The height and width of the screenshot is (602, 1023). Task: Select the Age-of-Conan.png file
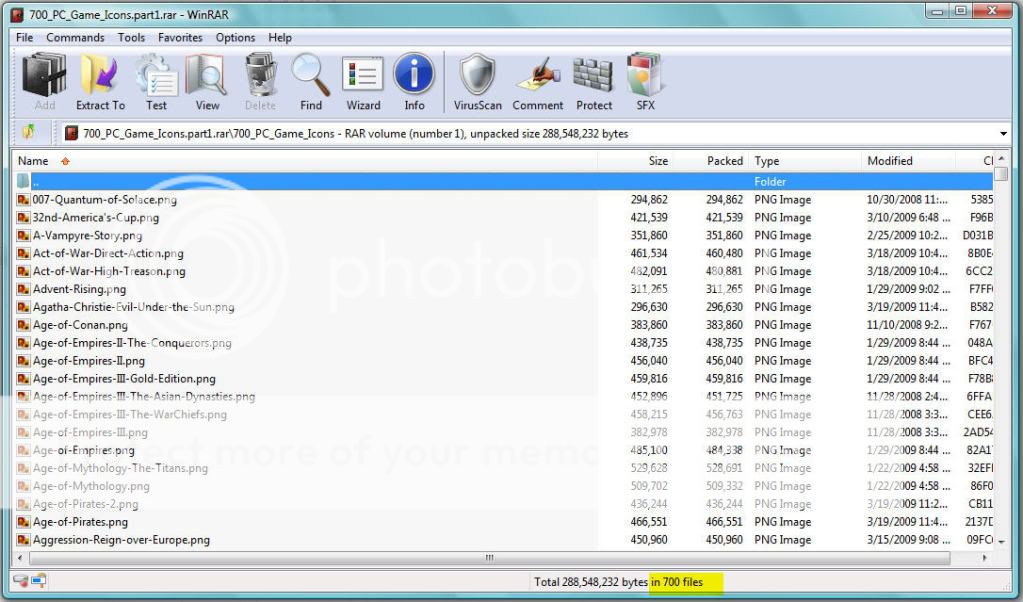pyautogui.click(x=80, y=325)
